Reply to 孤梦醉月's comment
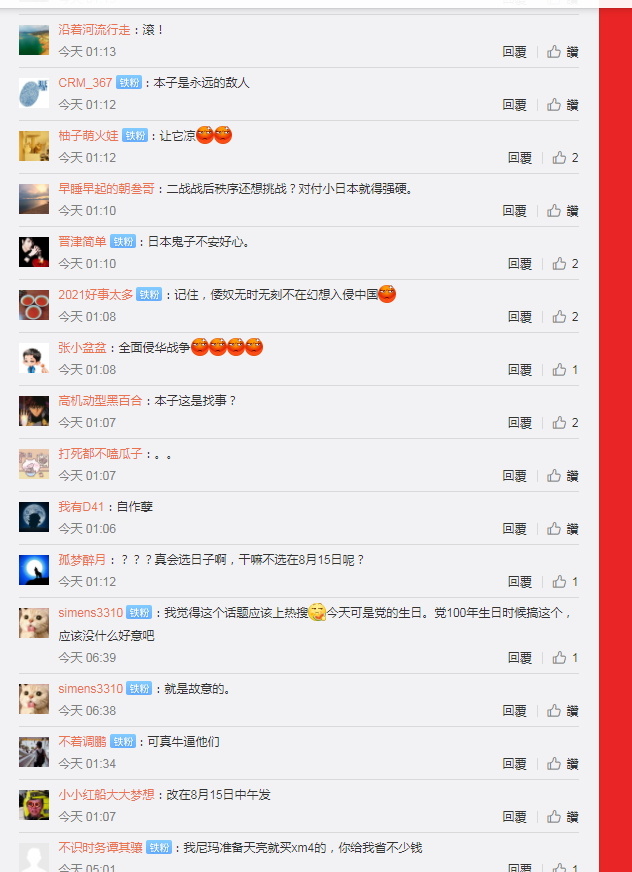Image resolution: width=632 pixels, height=872 pixels. [x=520, y=582]
